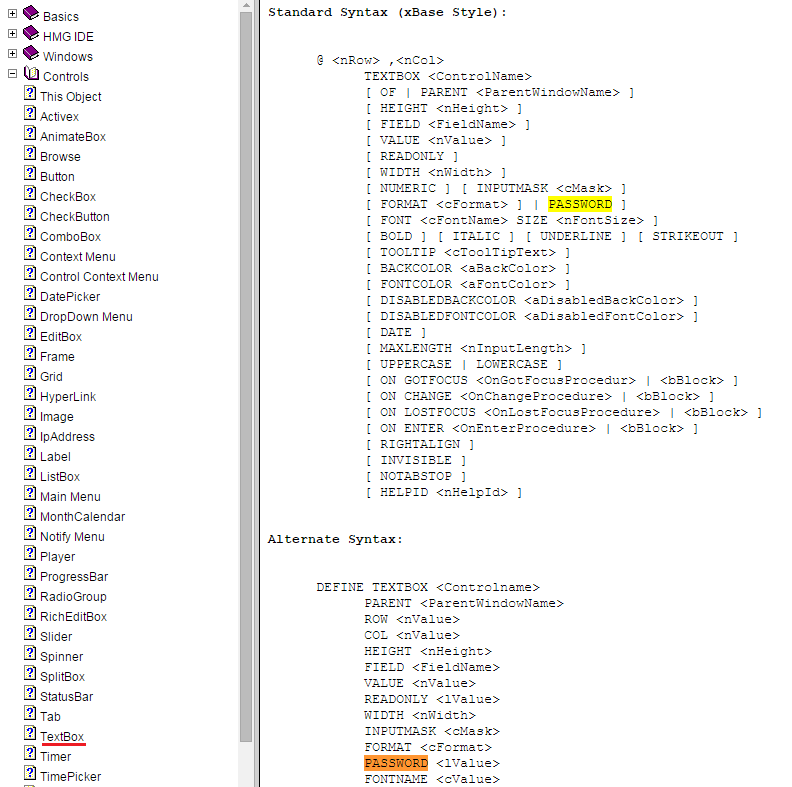Go to the RichEditBox page

(x=73, y=616)
